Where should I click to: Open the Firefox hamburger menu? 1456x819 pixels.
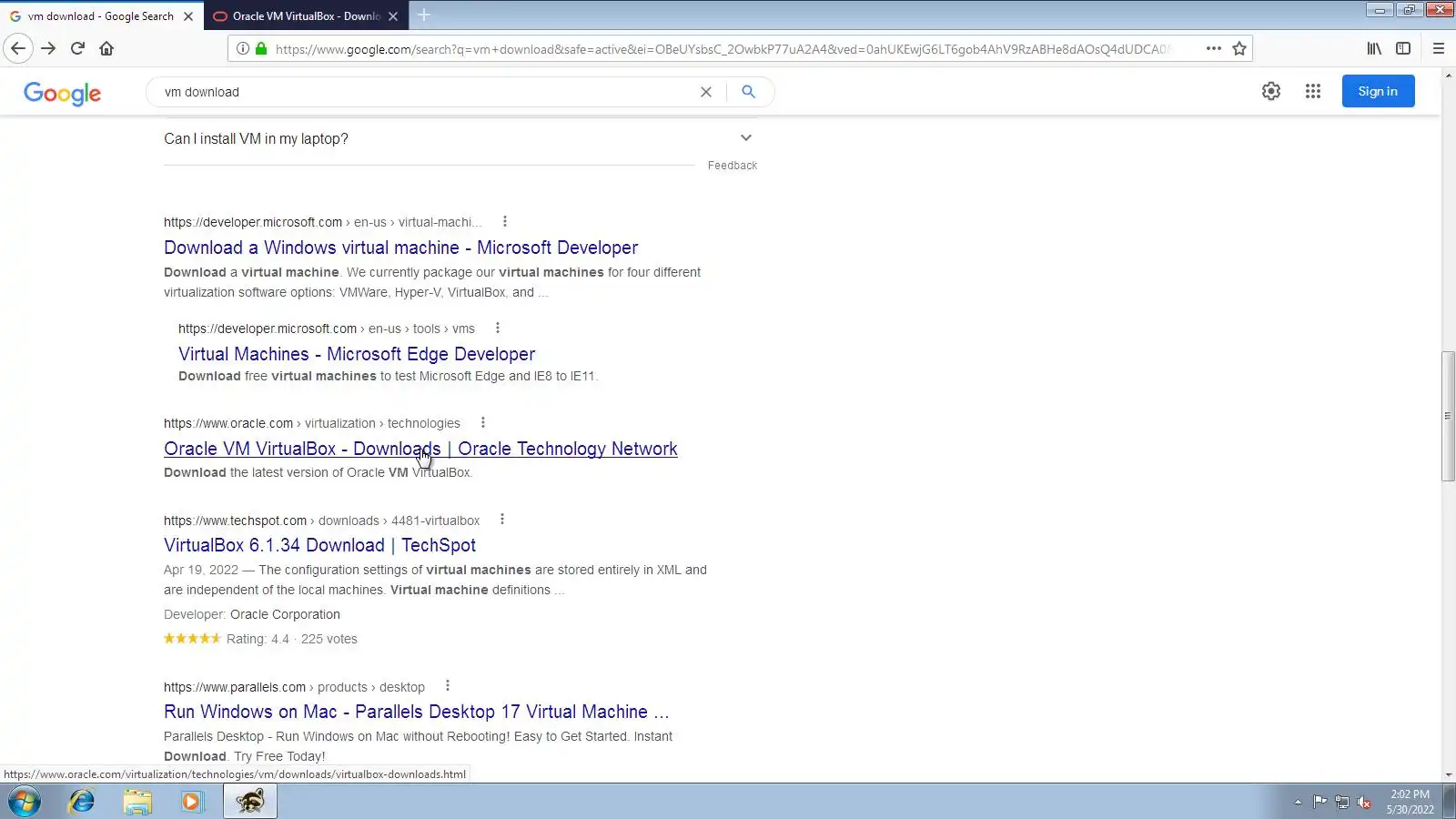pyautogui.click(x=1439, y=48)
